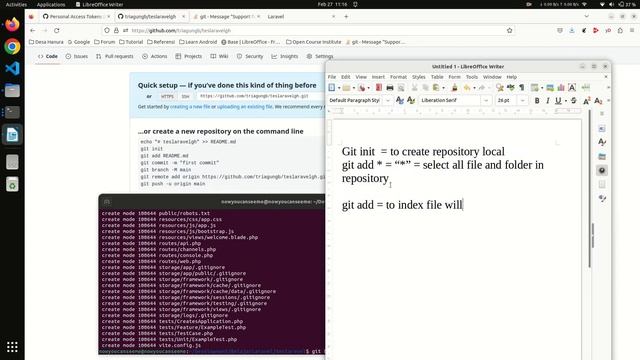Click the New Style from Selection icon
640x360 pixels.
pos(411,100)
